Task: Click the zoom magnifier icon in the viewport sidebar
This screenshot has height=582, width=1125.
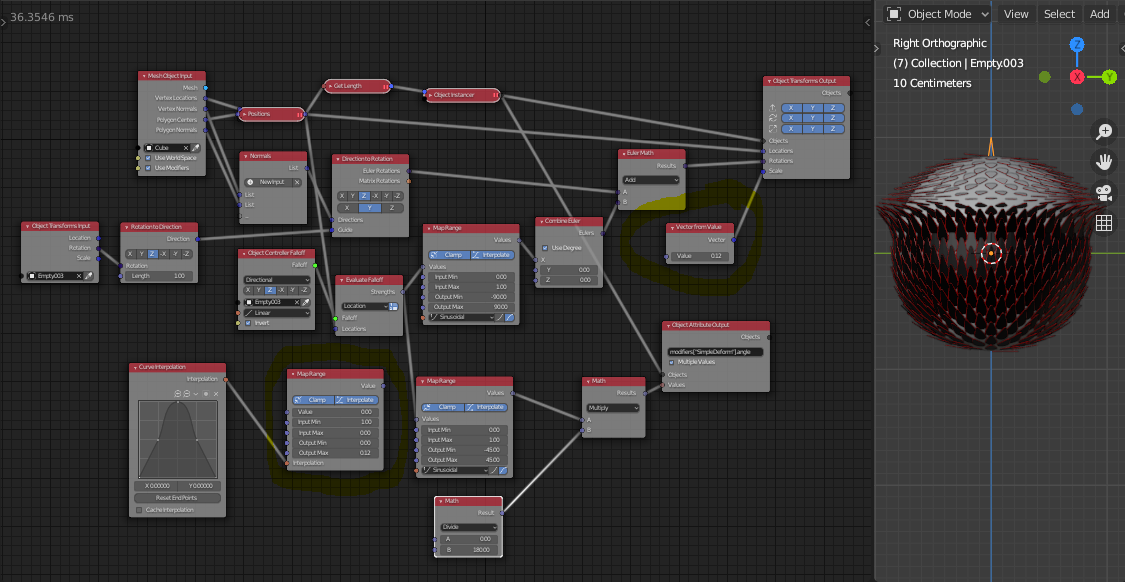Action: point(1104,131)
